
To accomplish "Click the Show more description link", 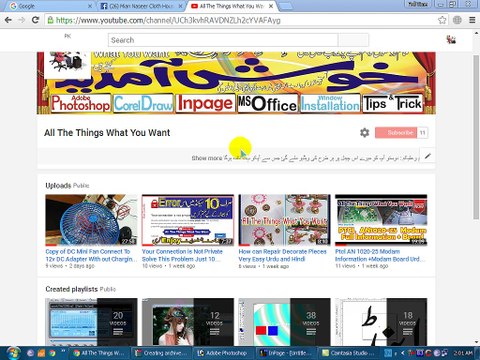I will point(207,158).
